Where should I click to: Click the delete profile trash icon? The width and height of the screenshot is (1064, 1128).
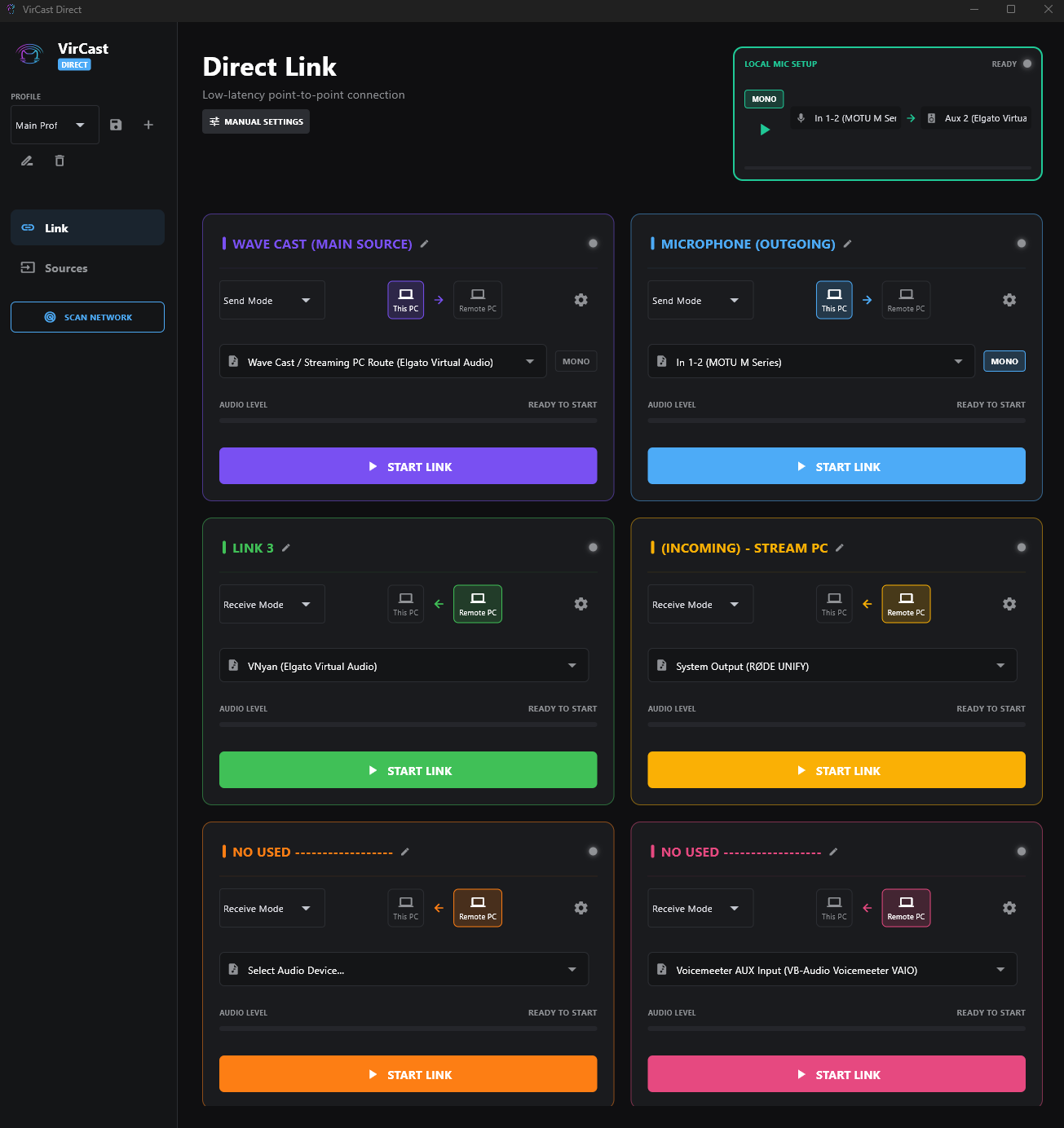[x=59, y=161]
